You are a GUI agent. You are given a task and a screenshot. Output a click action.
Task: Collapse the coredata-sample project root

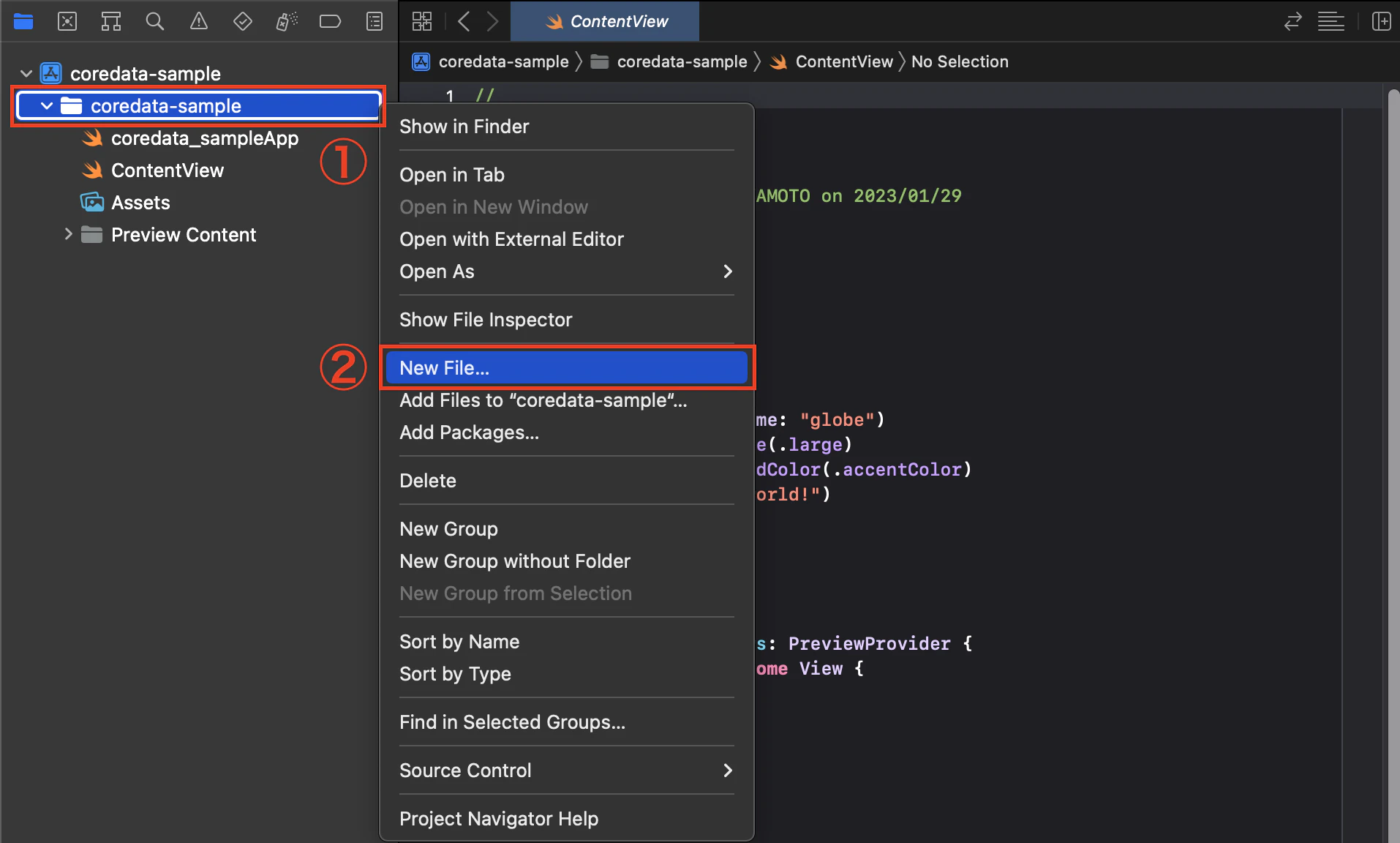(x=26, y=74)
